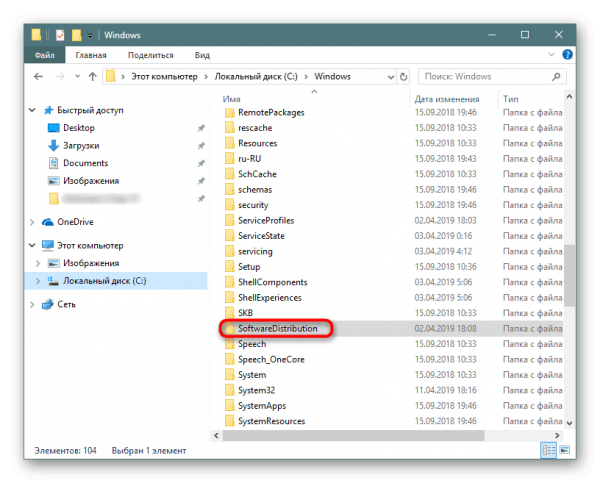Select the servicing folder name
This screenshot has height=483, width=600.
tap(255, 251)
